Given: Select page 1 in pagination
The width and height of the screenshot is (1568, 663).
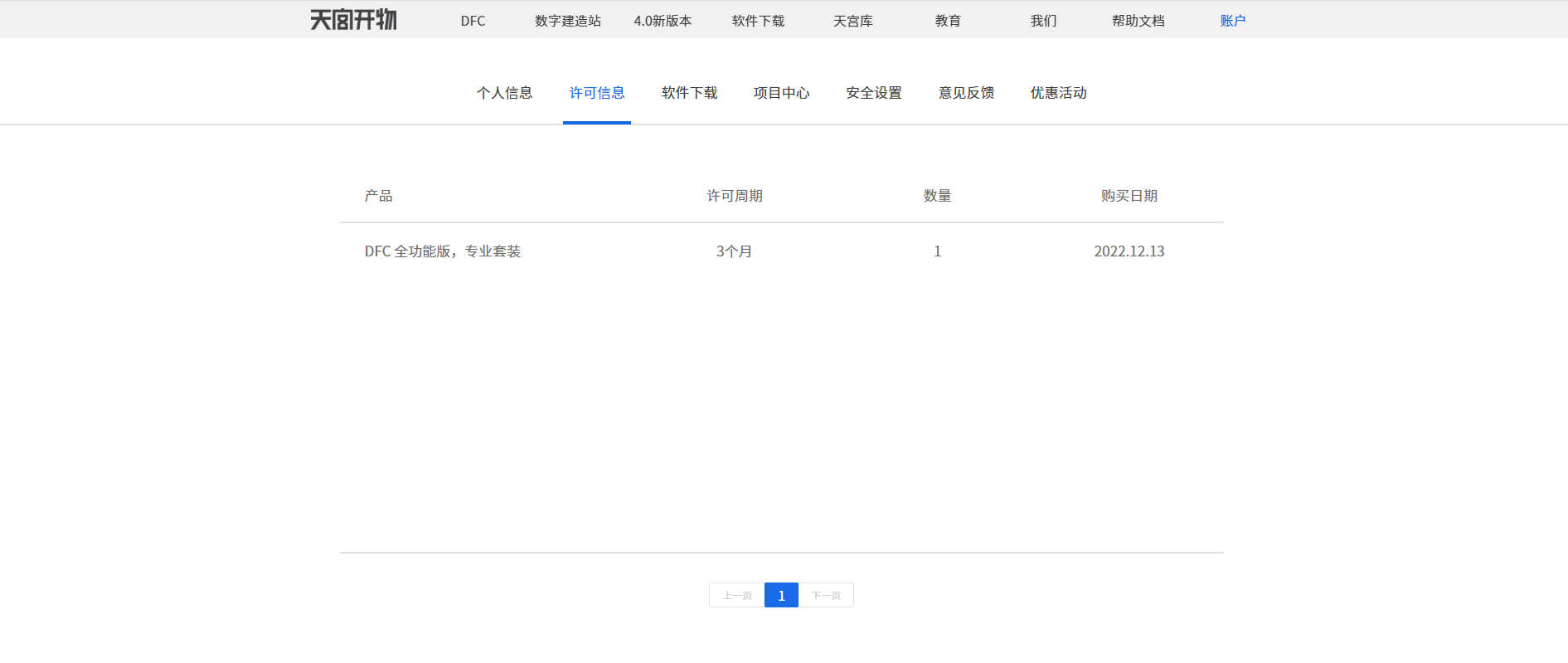Looking at the screenshot, I should point(781,595).
